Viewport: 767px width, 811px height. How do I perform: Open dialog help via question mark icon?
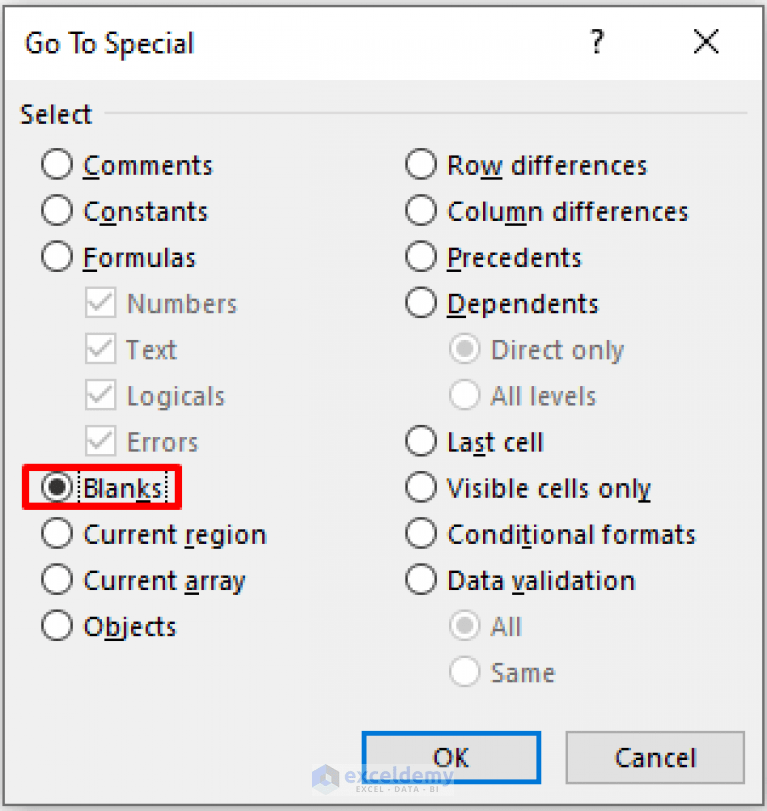(x=597, y=42)
